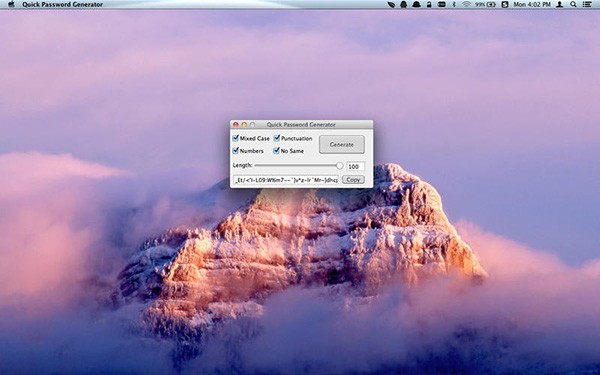Click the Bluetooth menu bar icon

click(x=454, y=5)
